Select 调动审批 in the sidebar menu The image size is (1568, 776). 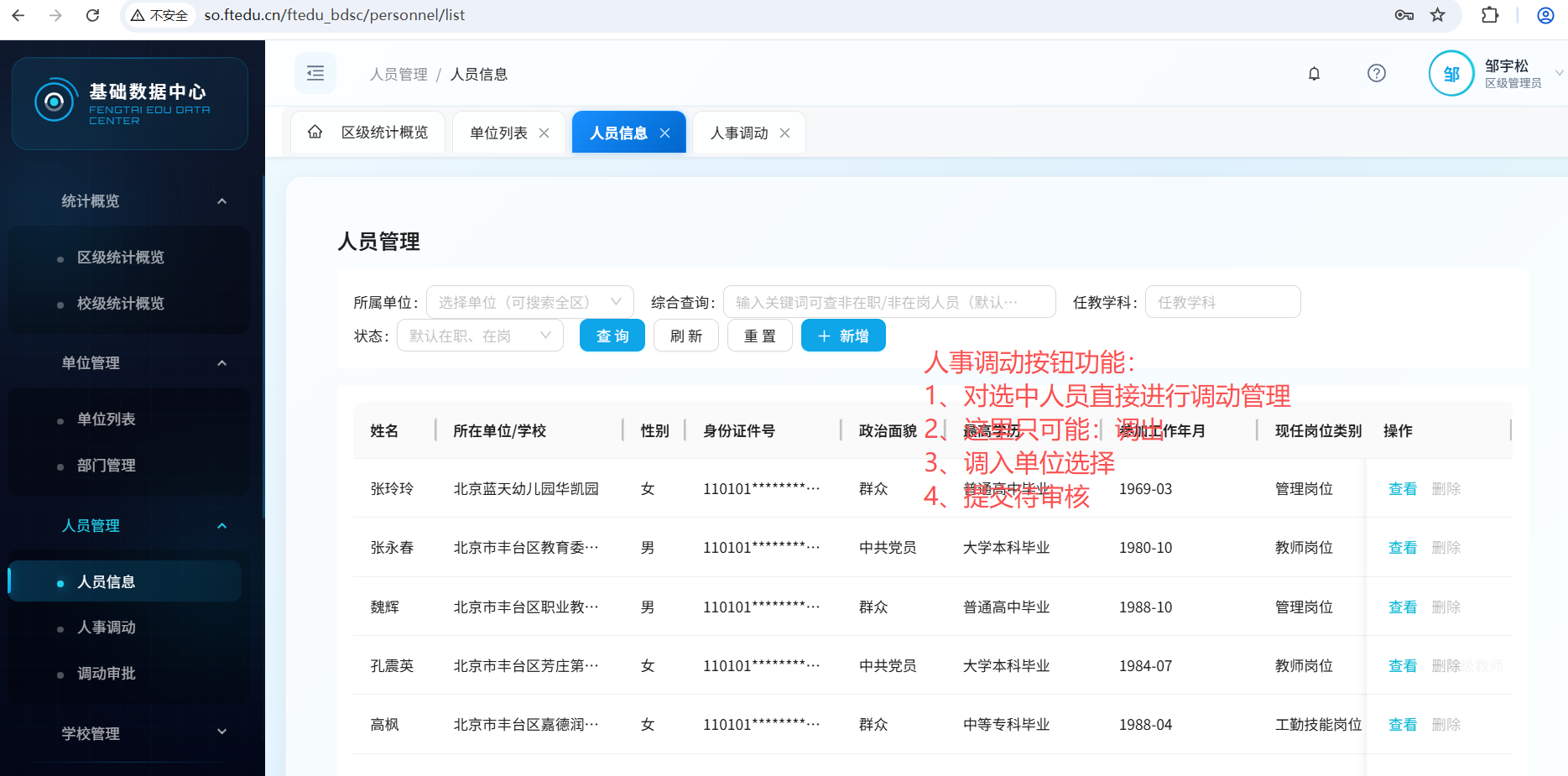click(107, 674)
